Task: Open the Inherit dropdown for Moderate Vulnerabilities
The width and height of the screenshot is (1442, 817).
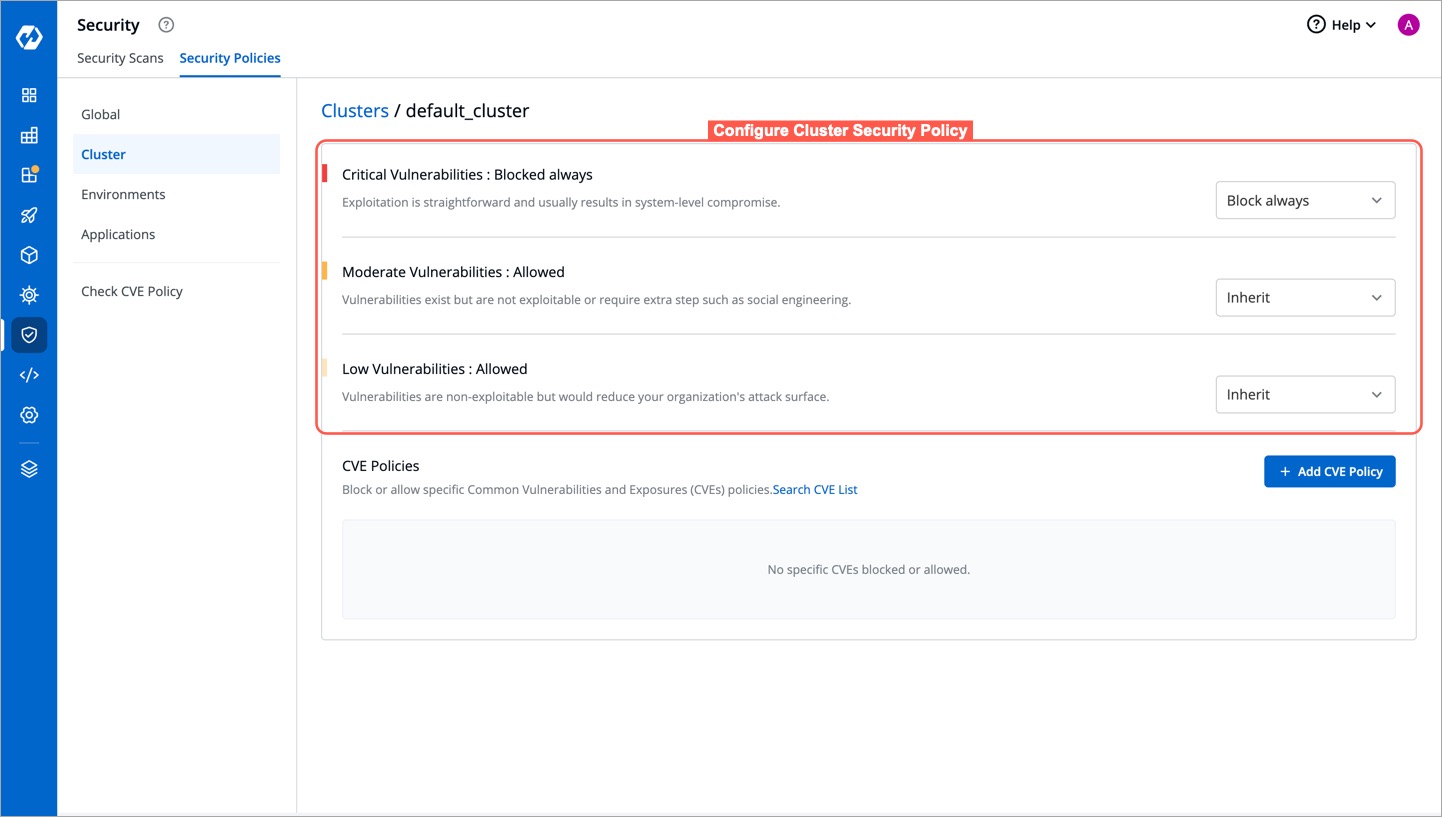Action: tap(1305, 297)
